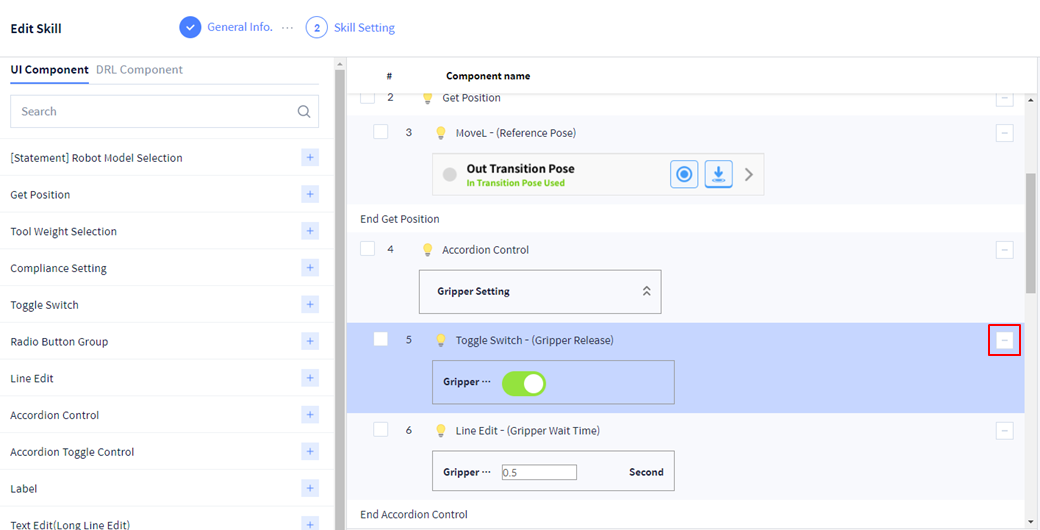Turn off the Gripper toggle switch
The height and width of the screenshot is (530, 1040).
coord(523,382)
